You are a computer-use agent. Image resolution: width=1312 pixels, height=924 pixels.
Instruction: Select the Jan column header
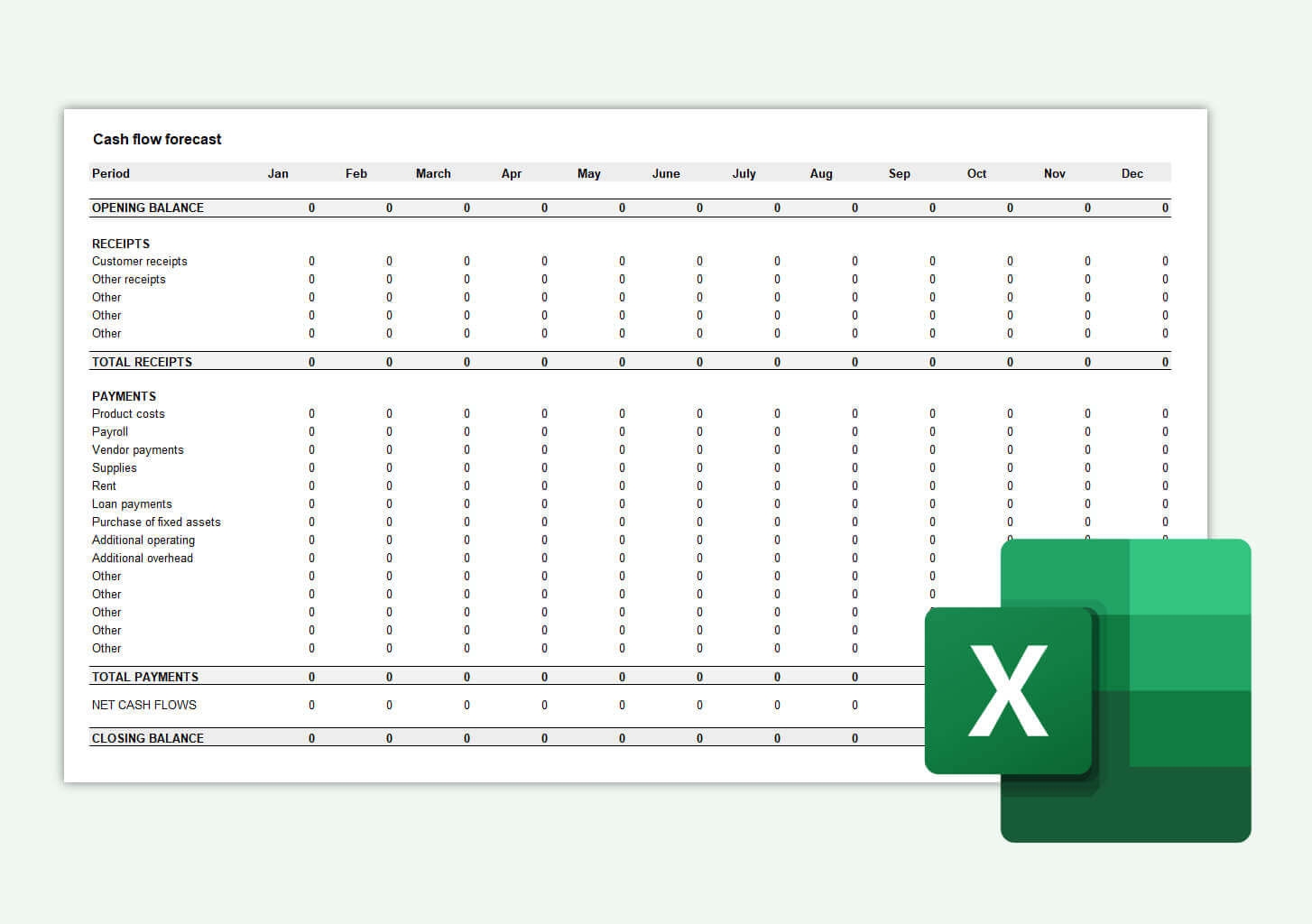277,173
